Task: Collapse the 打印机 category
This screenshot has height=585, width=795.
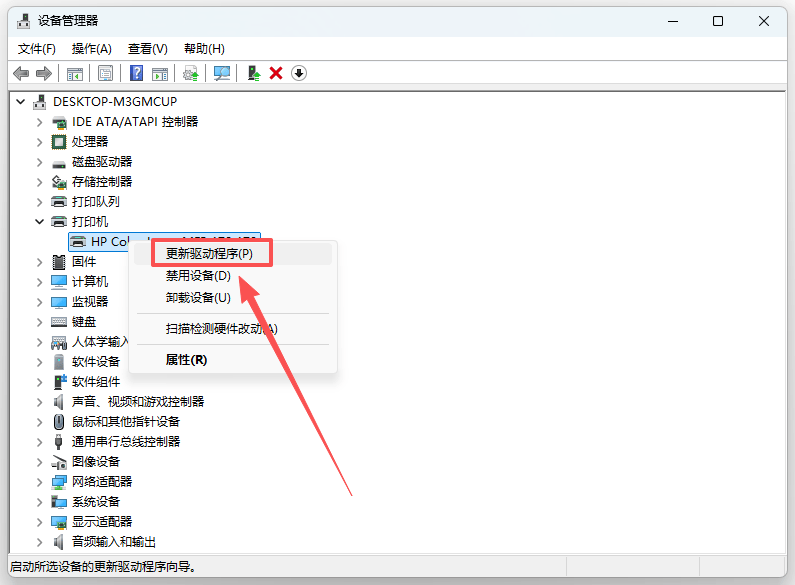Action: (x=40, y=222)
